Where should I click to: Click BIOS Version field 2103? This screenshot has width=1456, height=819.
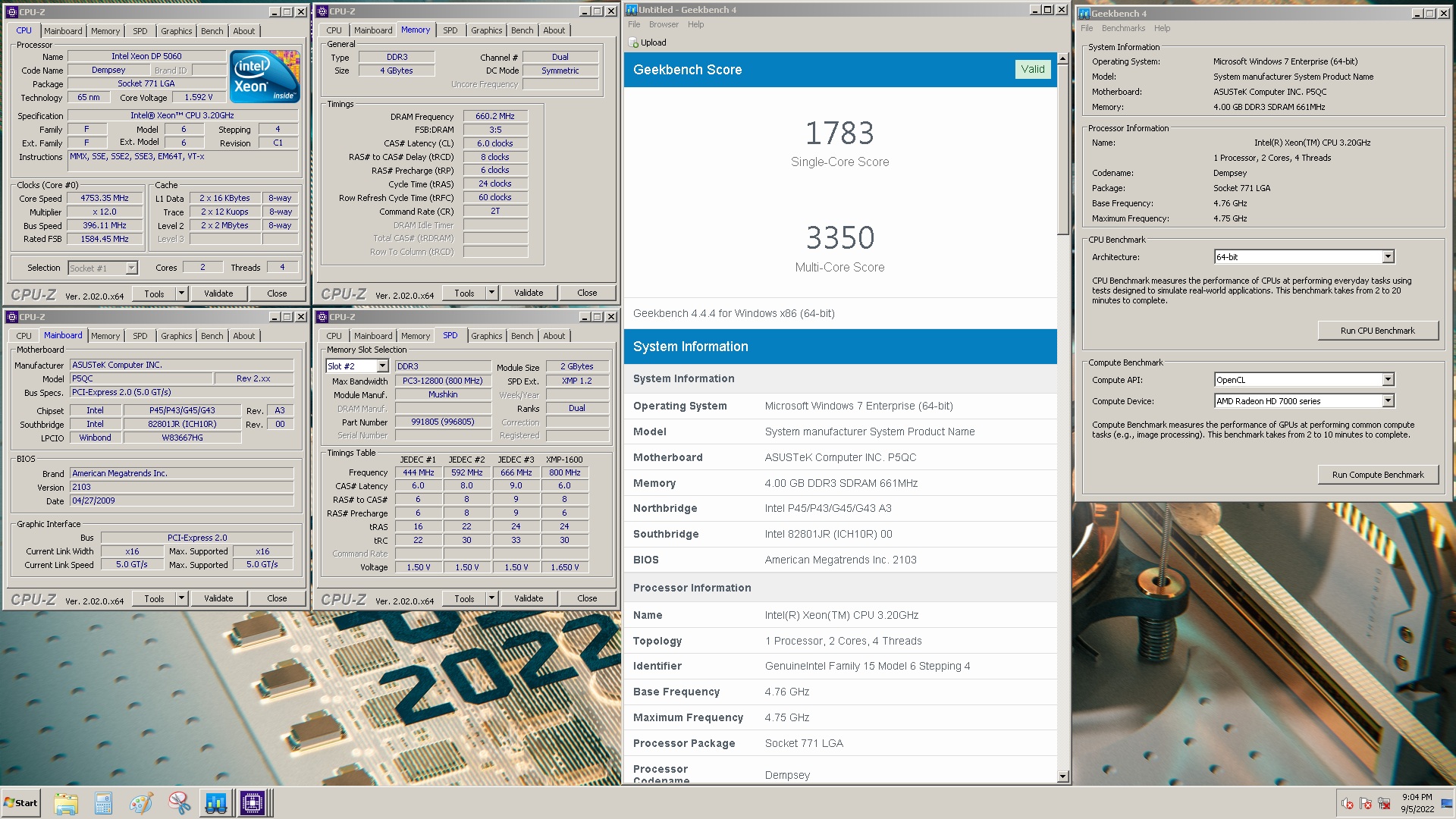click(x=181, y=487)
